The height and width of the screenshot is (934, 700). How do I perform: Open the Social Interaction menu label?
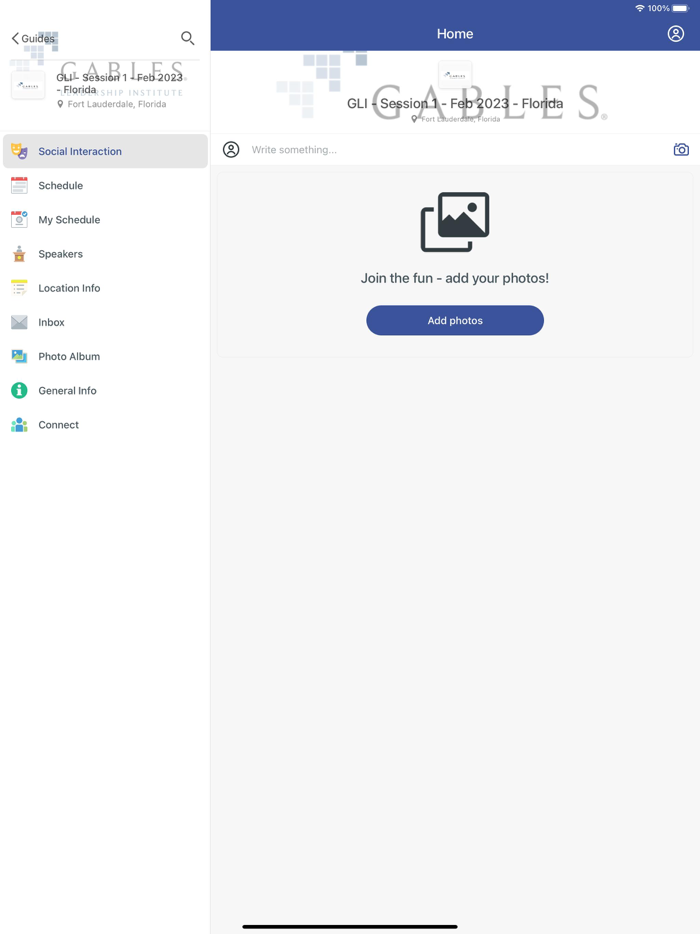pos(80,151)
